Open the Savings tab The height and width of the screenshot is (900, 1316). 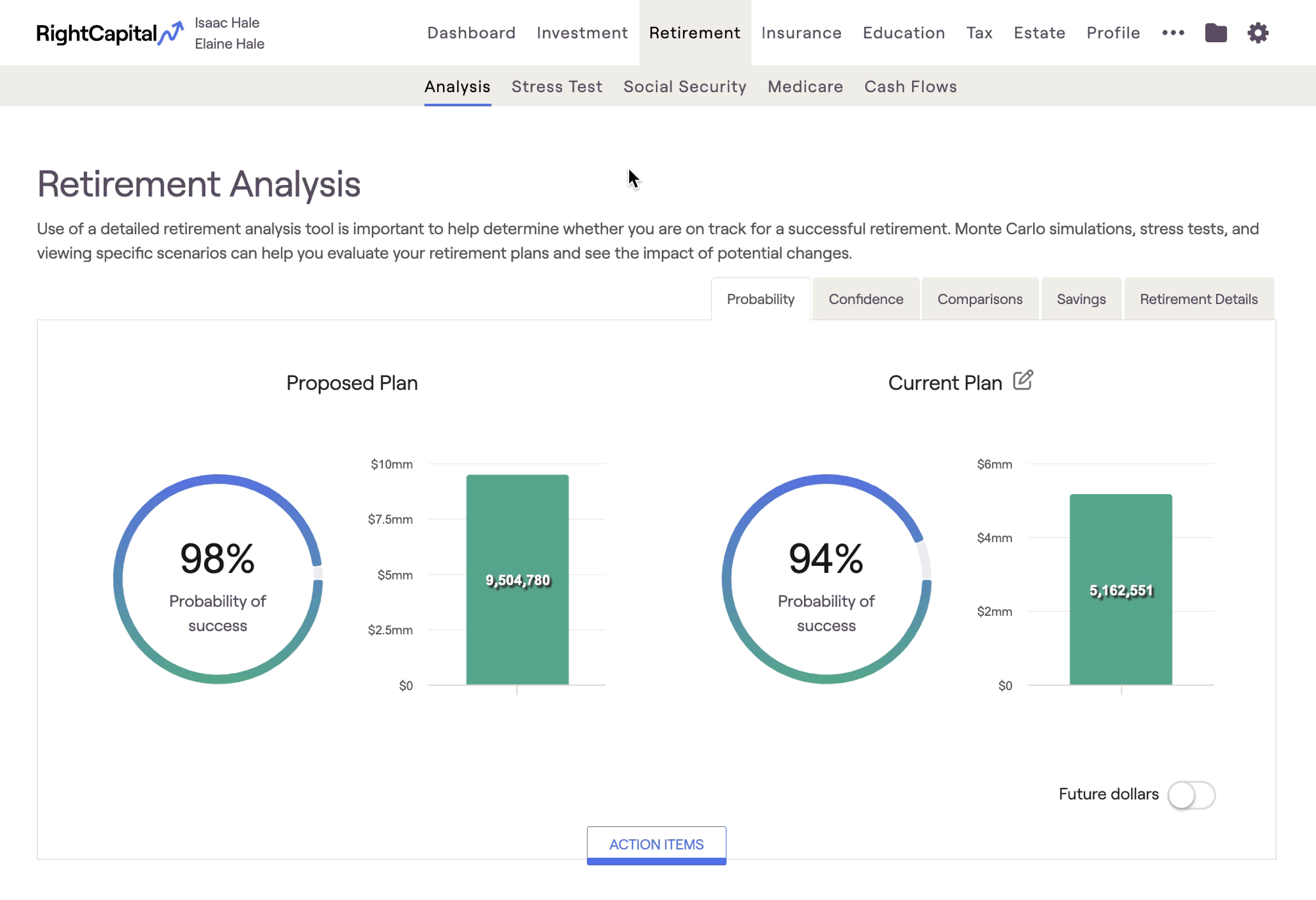point(1081,299)
